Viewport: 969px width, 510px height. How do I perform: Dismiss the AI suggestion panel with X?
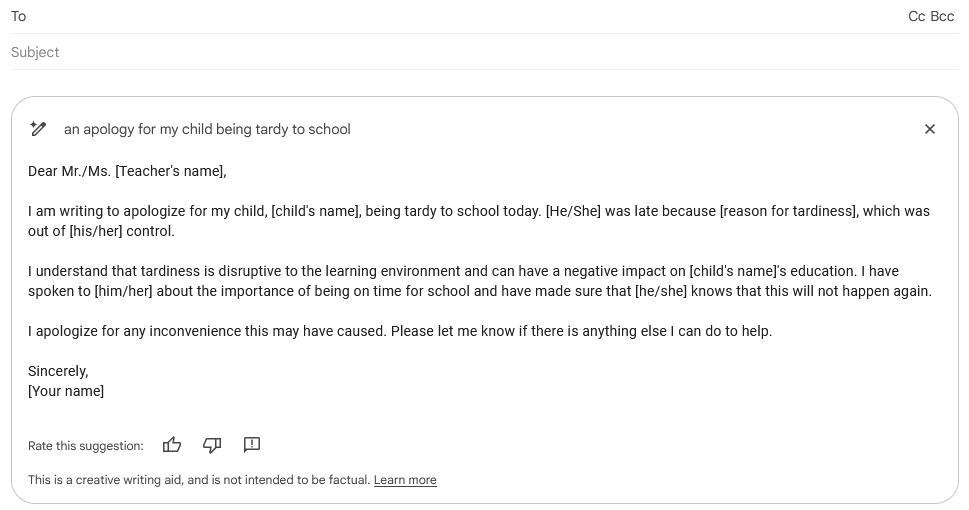(x=929, y=129)
